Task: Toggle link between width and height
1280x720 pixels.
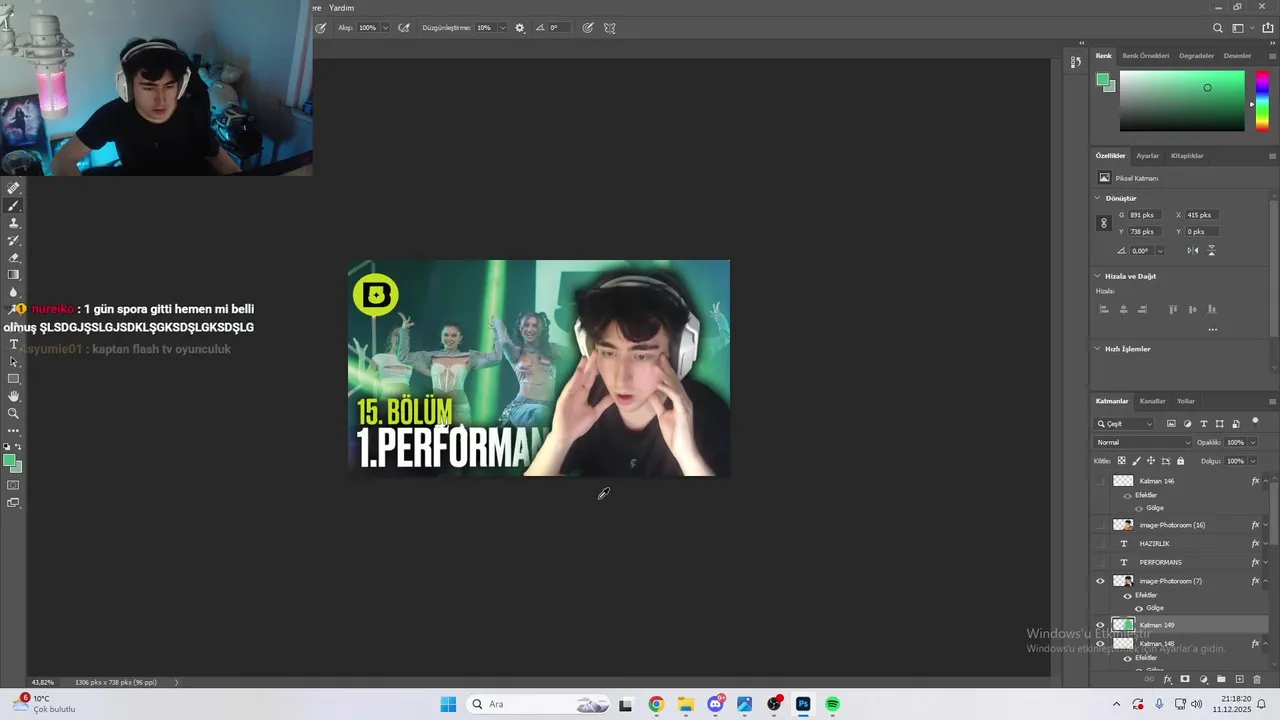Action: 1104,223
